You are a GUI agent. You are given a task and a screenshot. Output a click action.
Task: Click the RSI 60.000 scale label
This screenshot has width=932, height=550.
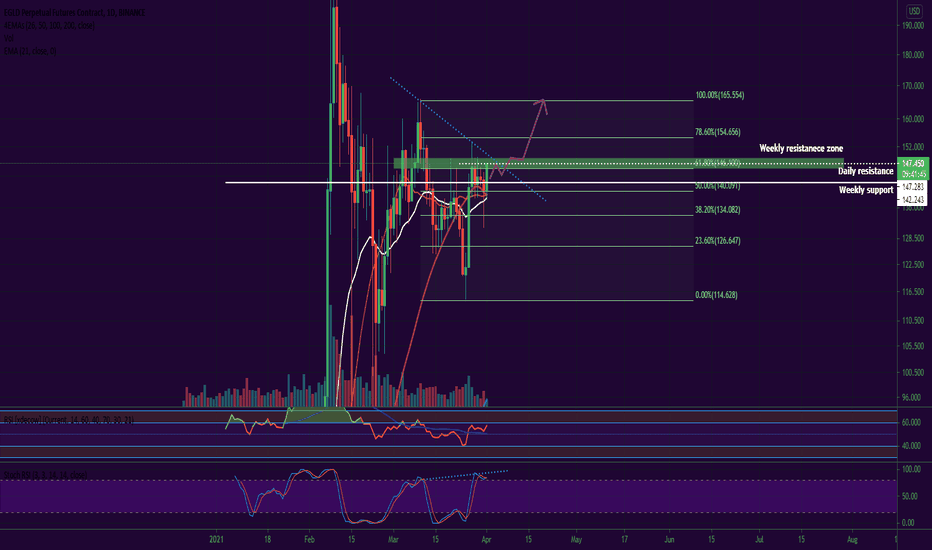point(911,423)
